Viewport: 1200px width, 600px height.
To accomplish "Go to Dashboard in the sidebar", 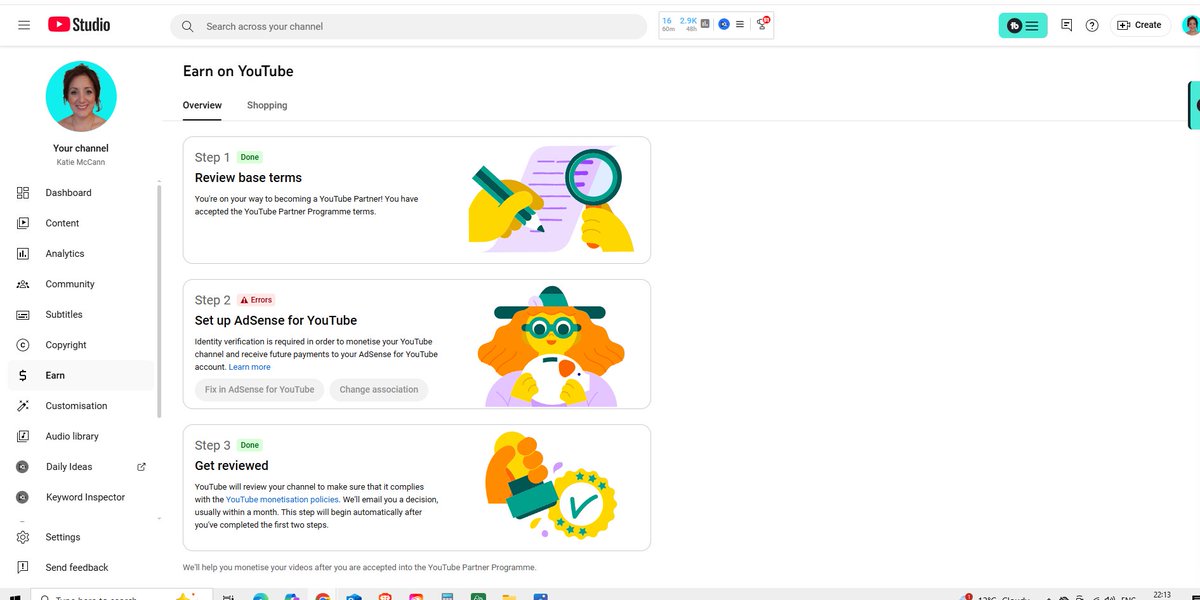I will (x=81, y=193).
